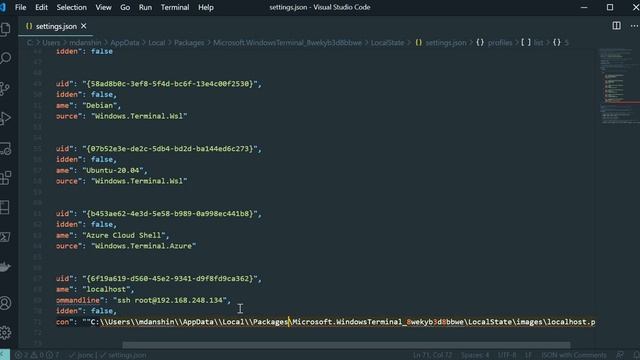Viewport: 640px width, 360px height.
Task: Open the File menu
Action: pos(20,7)
